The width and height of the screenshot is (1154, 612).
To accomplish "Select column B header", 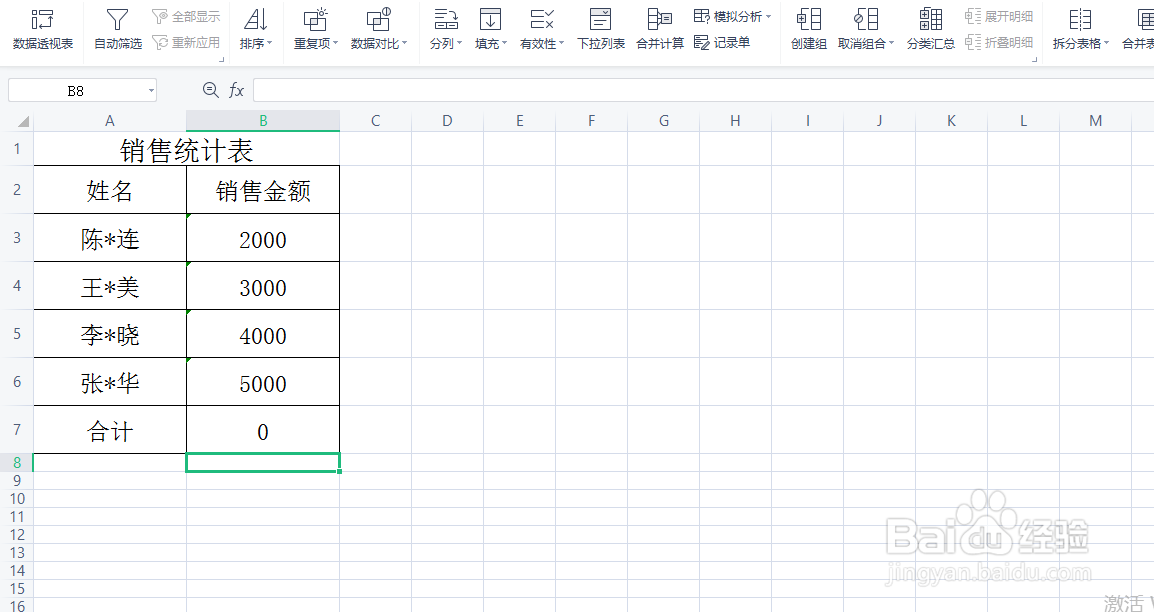I will pyautogui.click(x=263, y=121).
